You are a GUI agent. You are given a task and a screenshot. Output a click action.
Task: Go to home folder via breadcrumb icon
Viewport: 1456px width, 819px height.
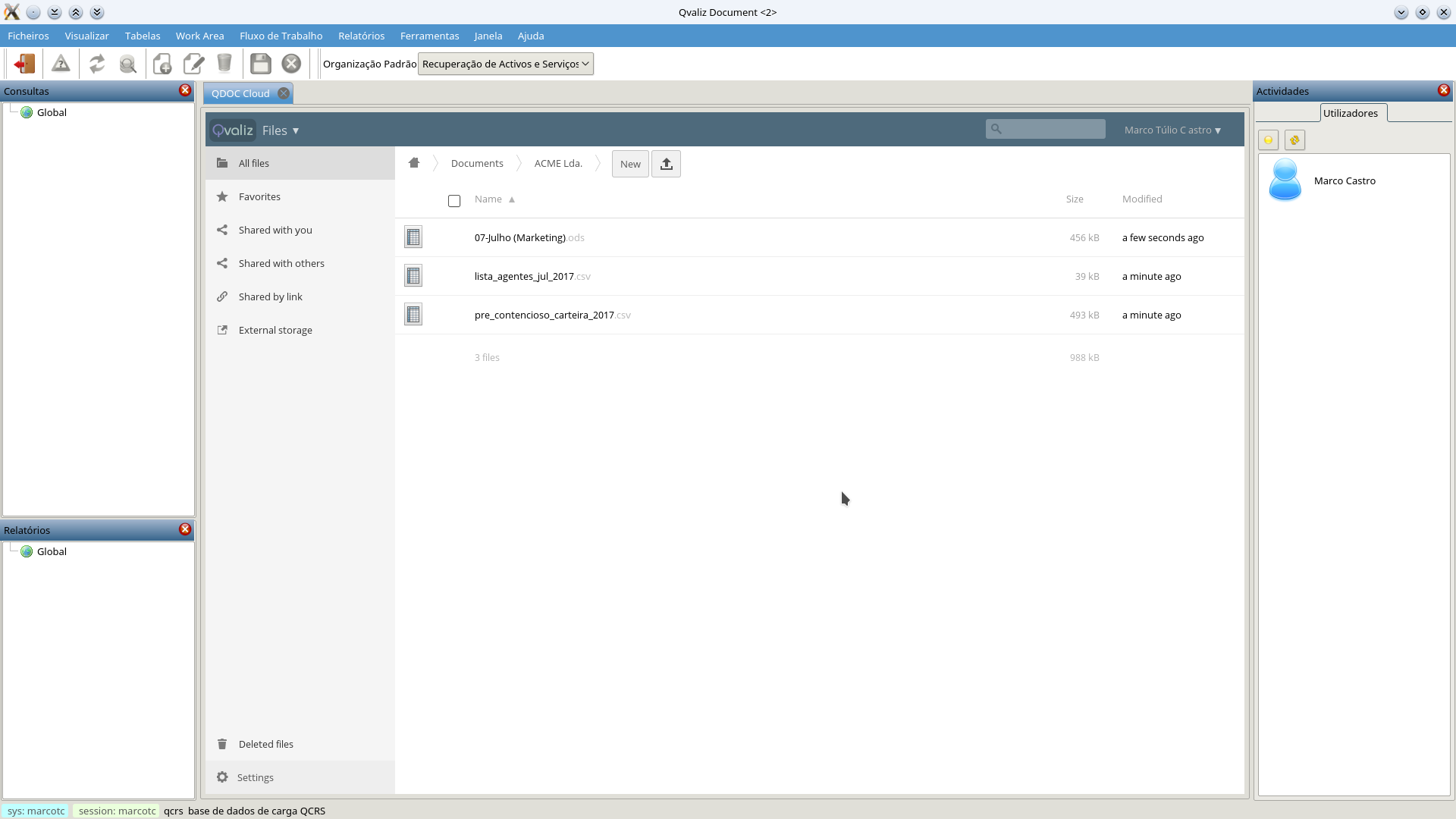pyautogui.click(x=414, y=163)
